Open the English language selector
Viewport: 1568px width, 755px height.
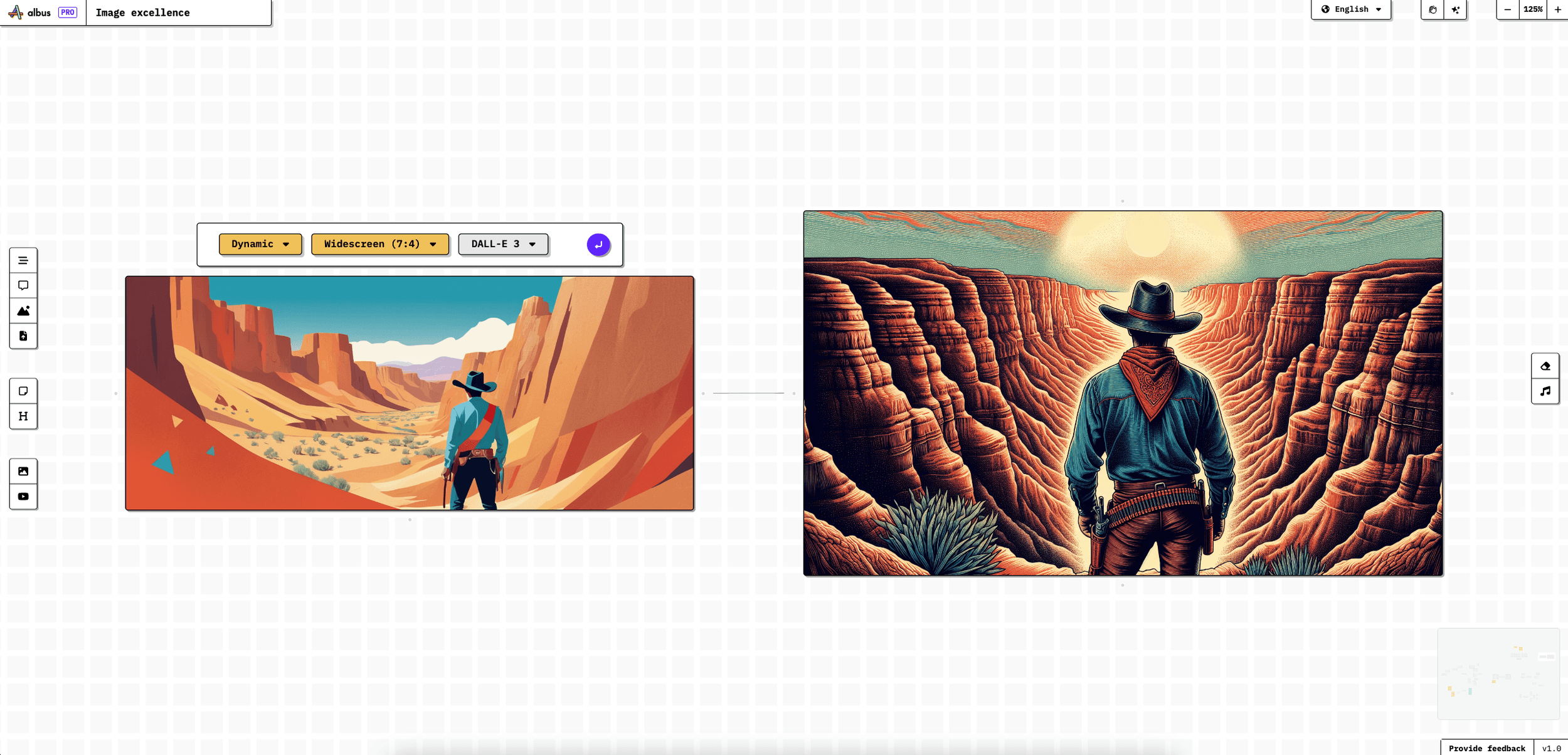1351,9
